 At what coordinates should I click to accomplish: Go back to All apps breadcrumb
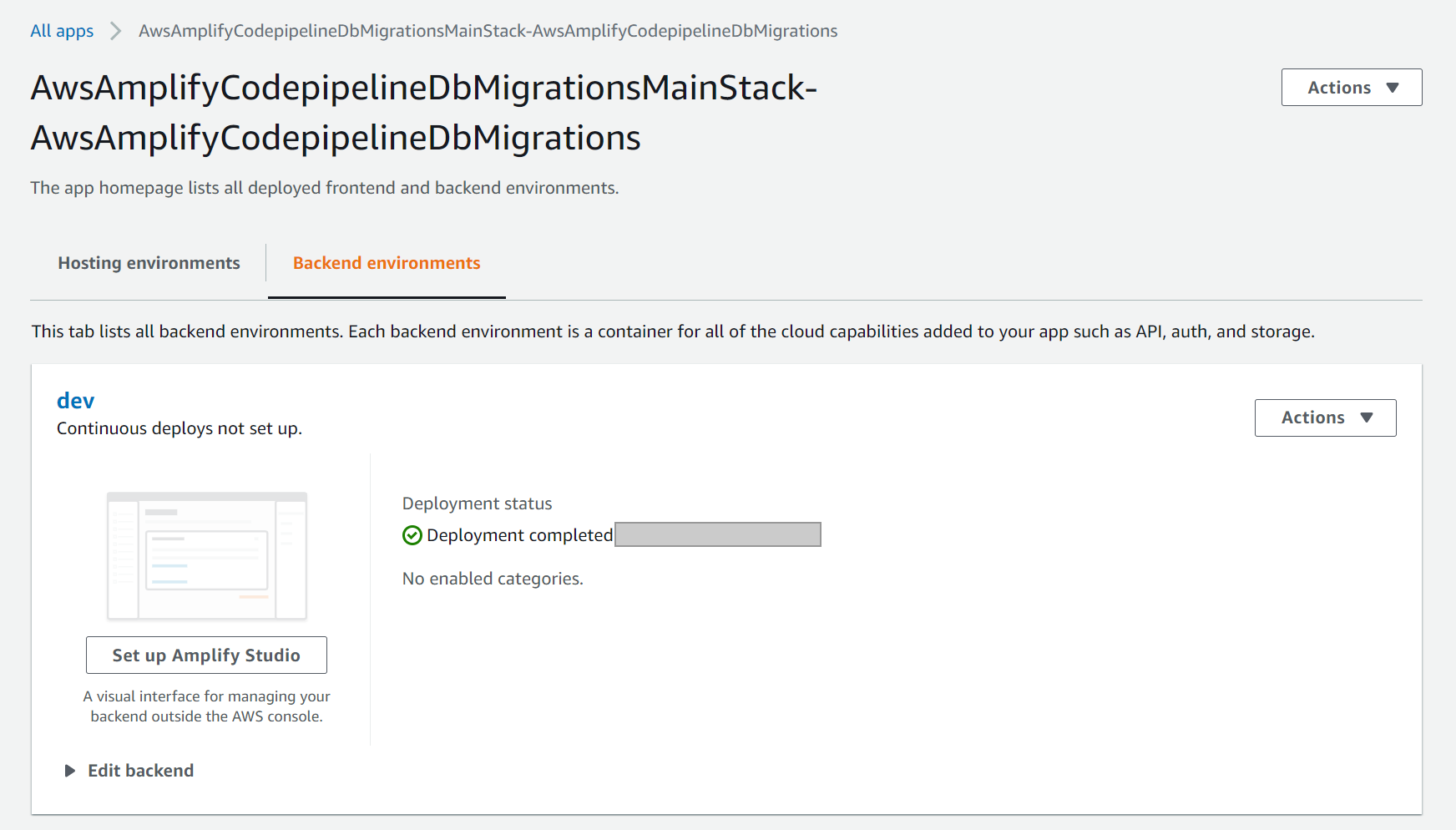(x=62, y=31)
